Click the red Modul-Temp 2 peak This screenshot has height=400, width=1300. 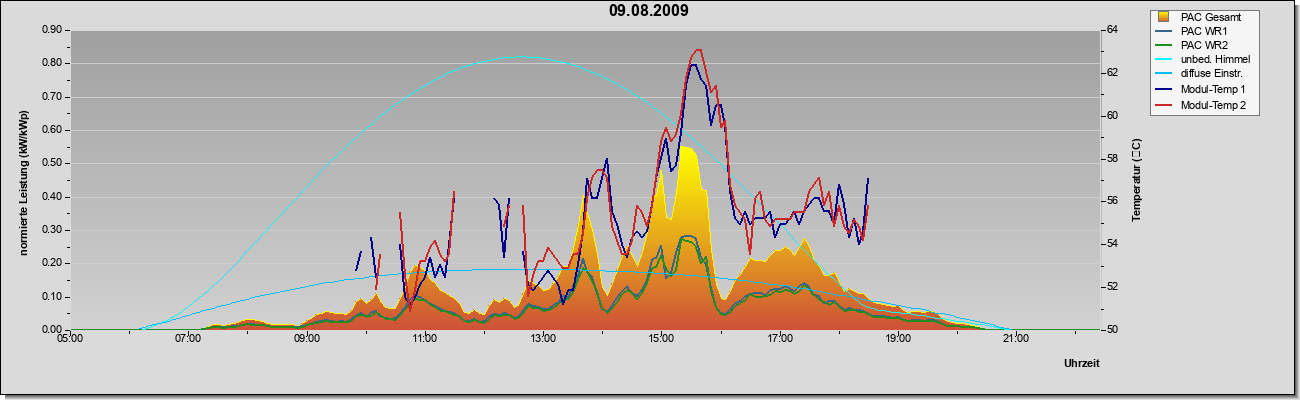tap(698, 50)
